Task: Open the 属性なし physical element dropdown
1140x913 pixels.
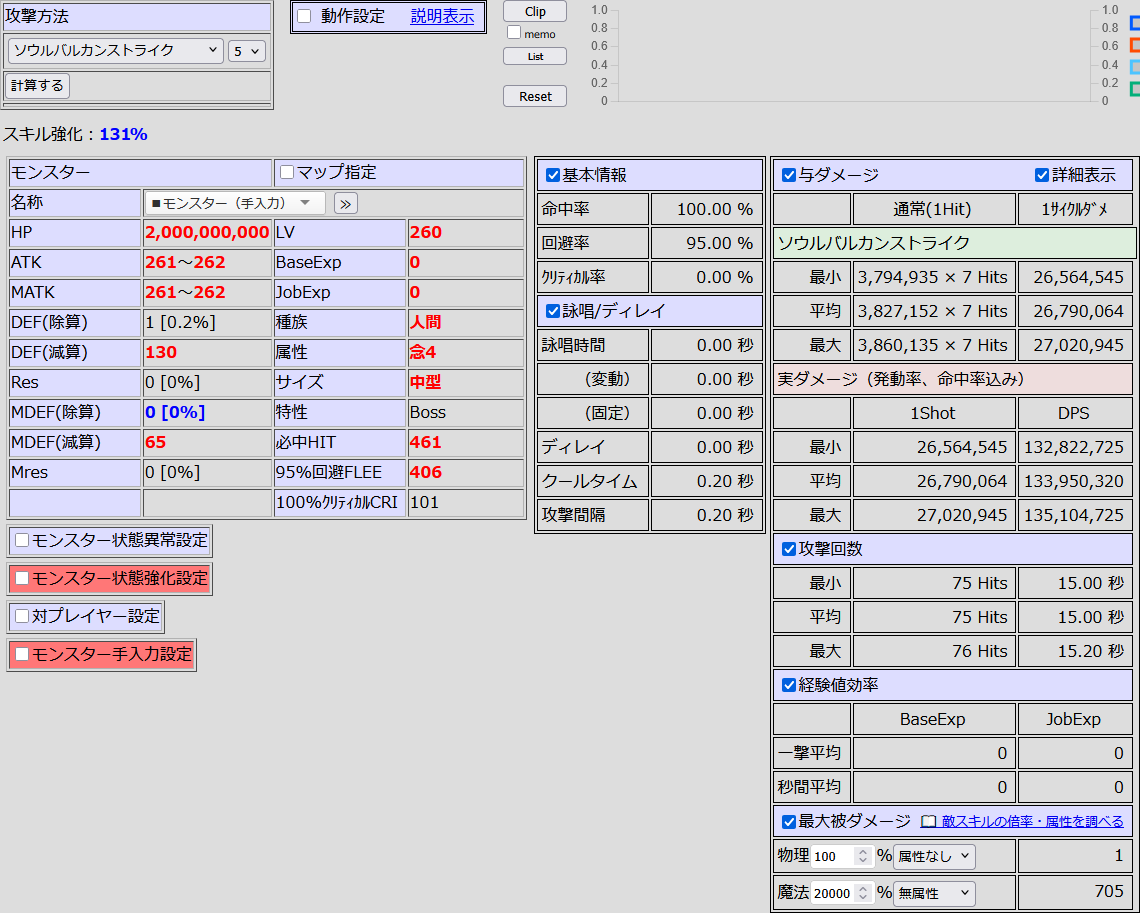Action: click(x=934, y=856)
